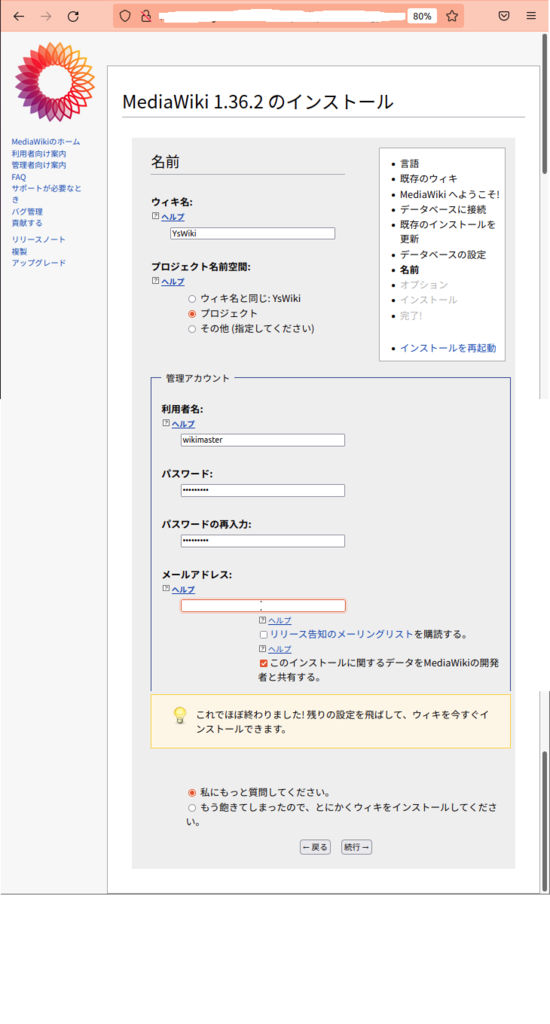
Task: Bookmark this page with the star icon
Action: (x=452, y=16)
